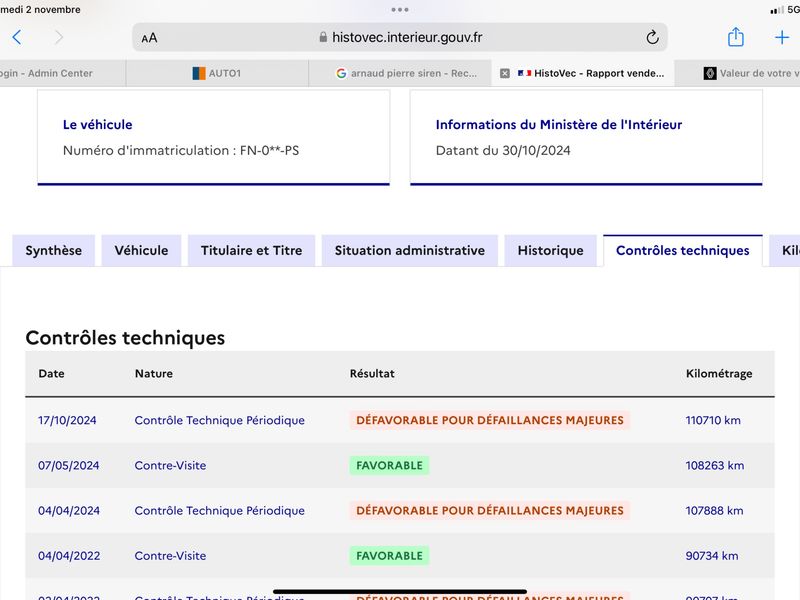Screen dimensions: 800x600
Task: Open the Synthèse section tab
Action: coord(54,251)
